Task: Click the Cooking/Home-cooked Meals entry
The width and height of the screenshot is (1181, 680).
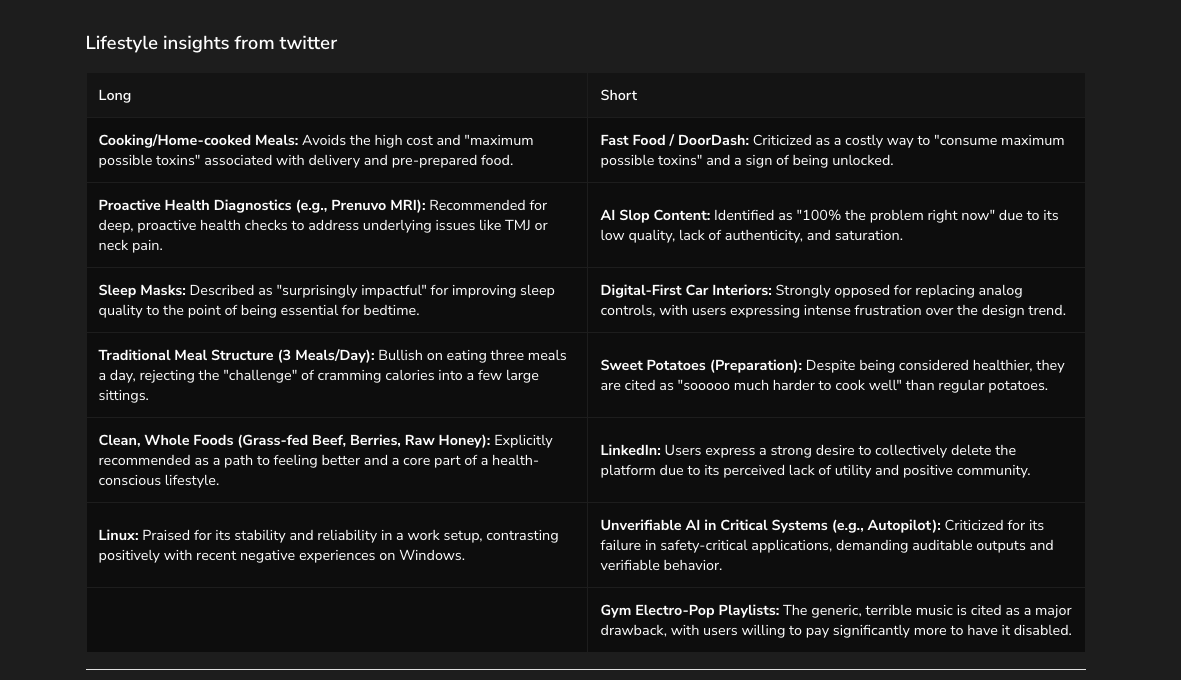Action: 198,140
